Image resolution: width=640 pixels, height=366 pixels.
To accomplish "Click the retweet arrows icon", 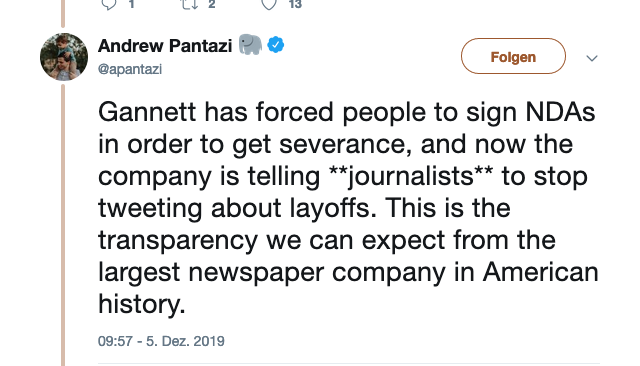I will pos(189,4).
